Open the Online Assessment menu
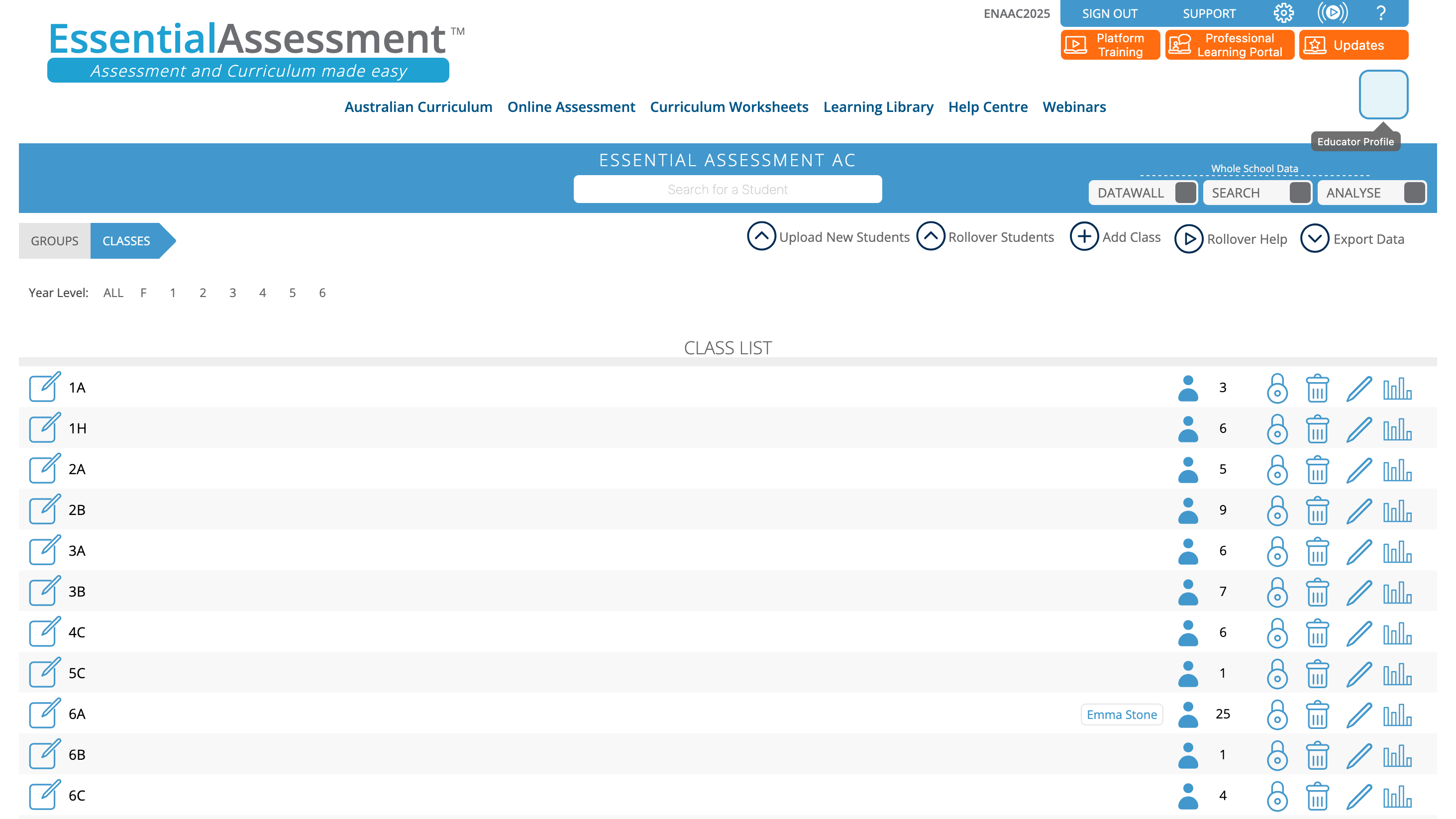The height and width of the screenshot is (819, 1456). pyautogui.click(x=571, y=107)
